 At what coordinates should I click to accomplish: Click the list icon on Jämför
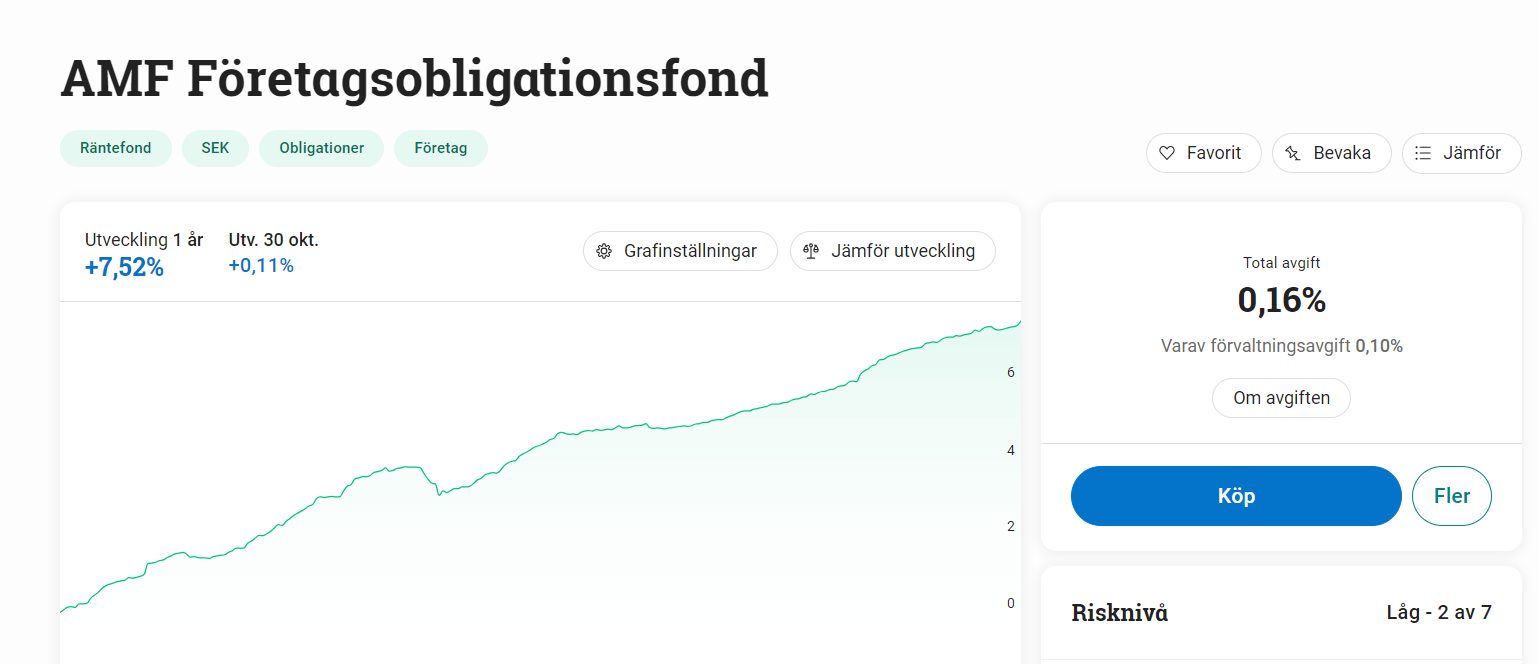[x=1423, y=153]
